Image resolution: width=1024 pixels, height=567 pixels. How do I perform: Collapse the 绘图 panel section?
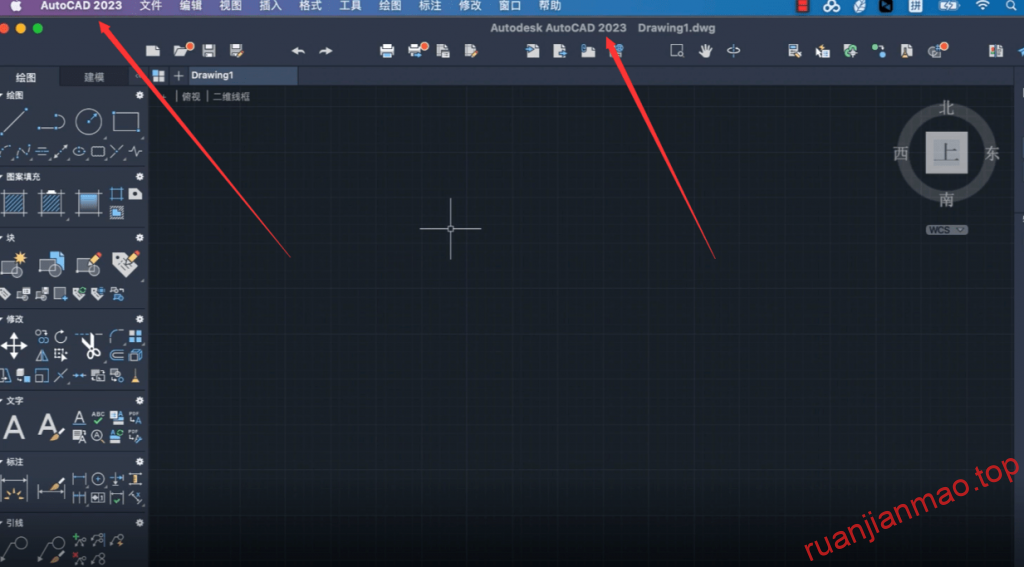click(x=2, y=95)
